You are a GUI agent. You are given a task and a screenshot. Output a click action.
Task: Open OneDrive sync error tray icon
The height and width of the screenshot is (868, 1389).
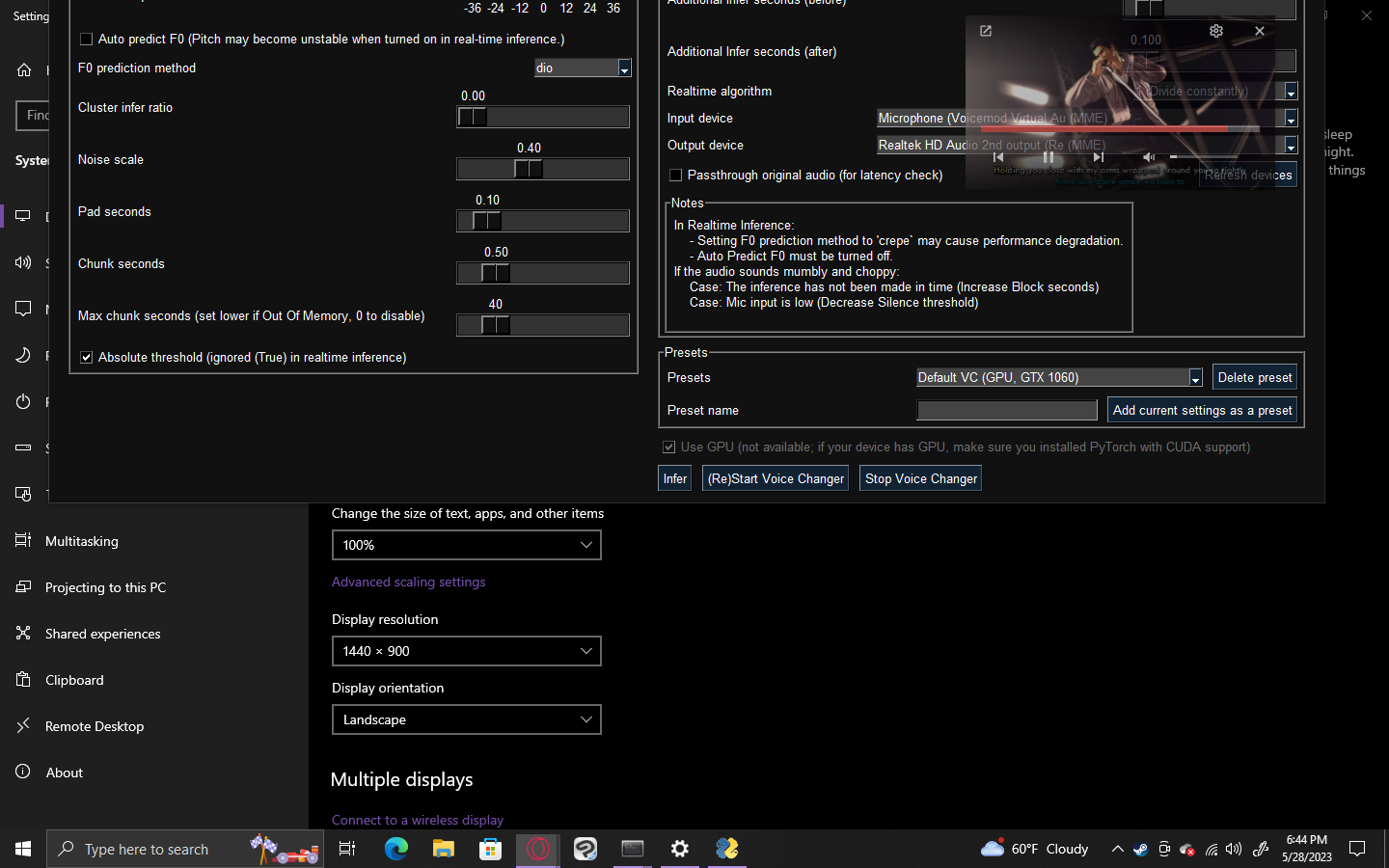pyautogui.click(x=1187, y=849)
